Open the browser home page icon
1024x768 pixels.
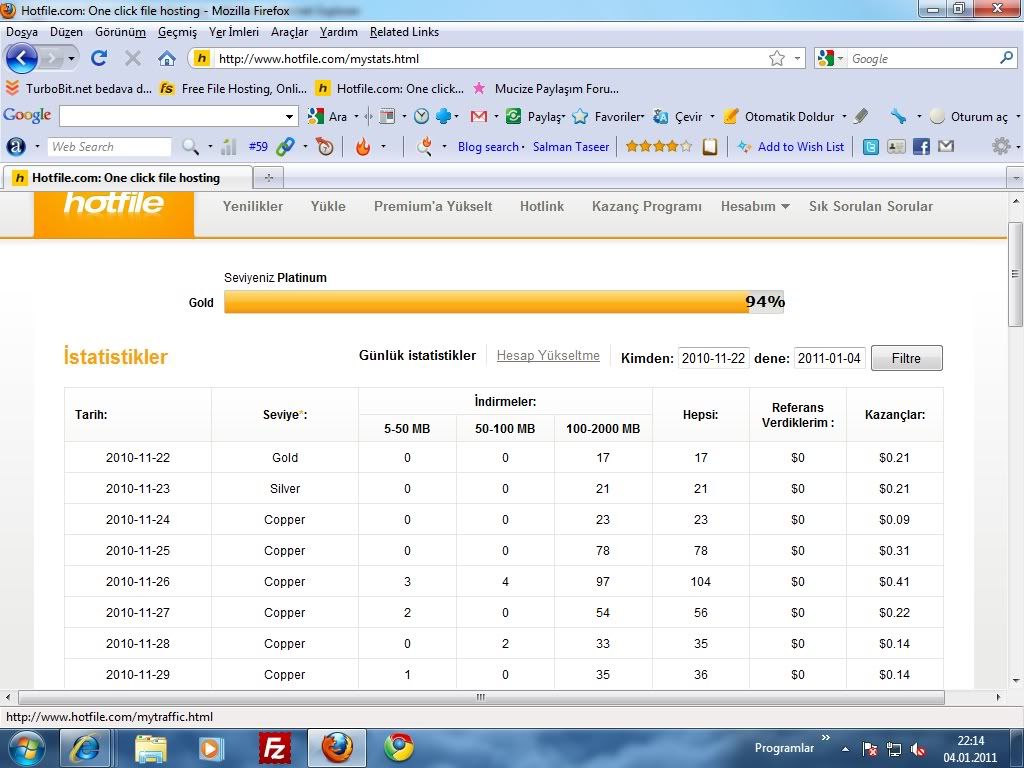coord(167,59)
